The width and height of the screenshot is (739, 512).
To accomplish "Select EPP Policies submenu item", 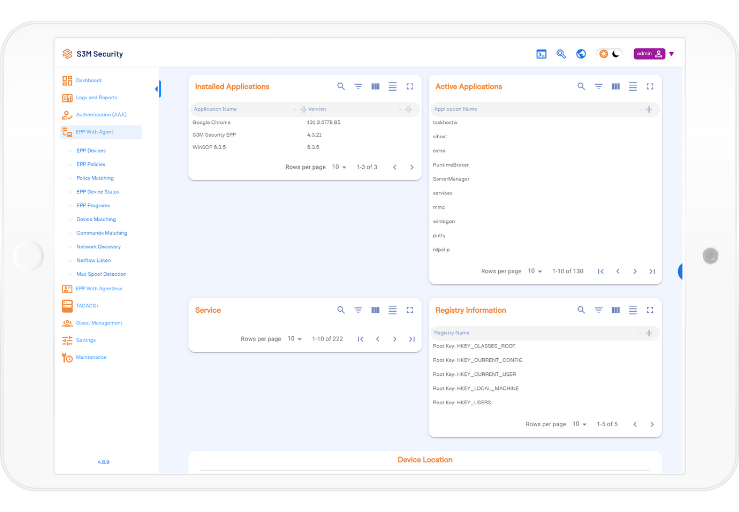I will pos(91,164).
